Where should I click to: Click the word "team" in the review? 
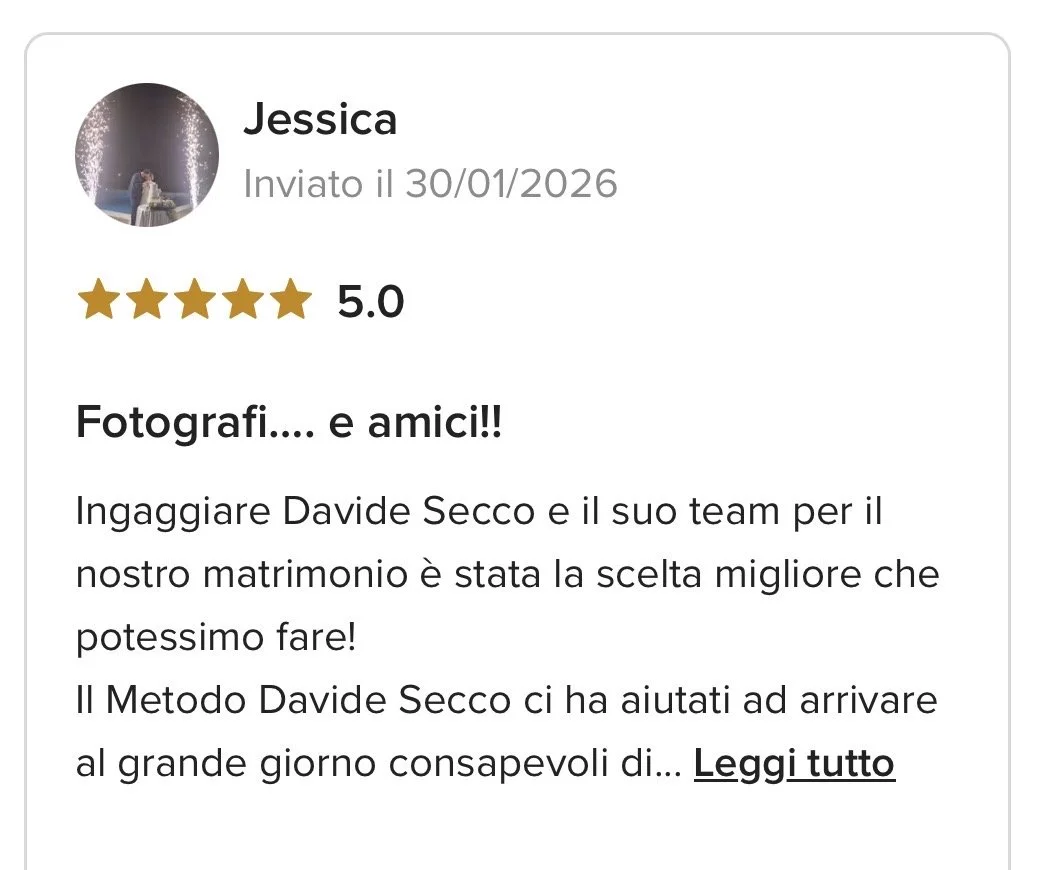[x=735, y=512]
